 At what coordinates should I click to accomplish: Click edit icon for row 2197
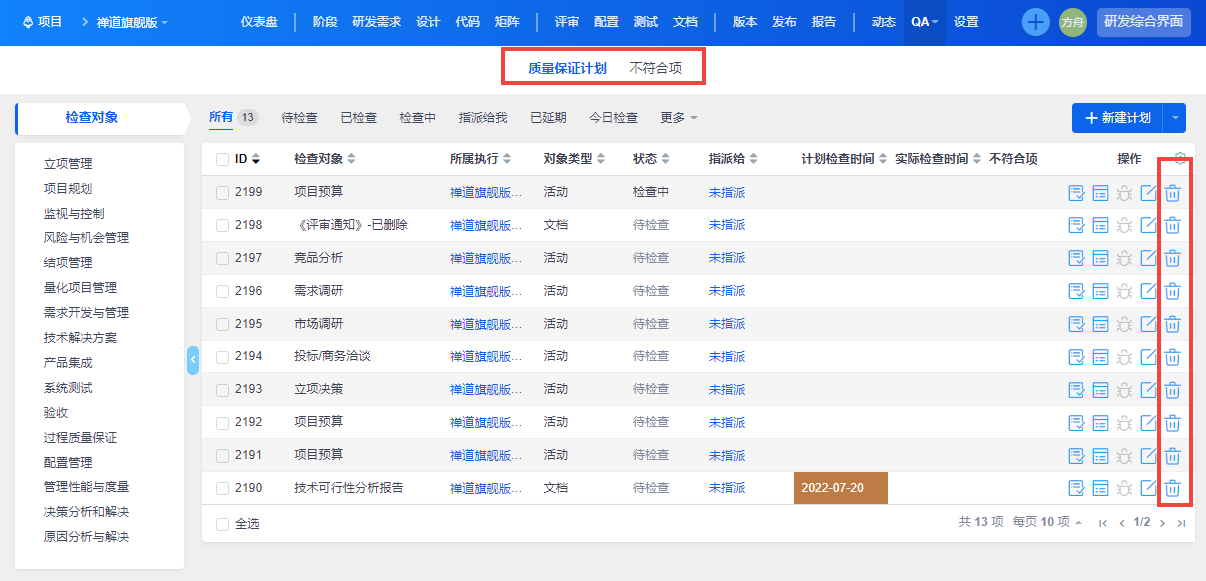tap(1149, 259)
